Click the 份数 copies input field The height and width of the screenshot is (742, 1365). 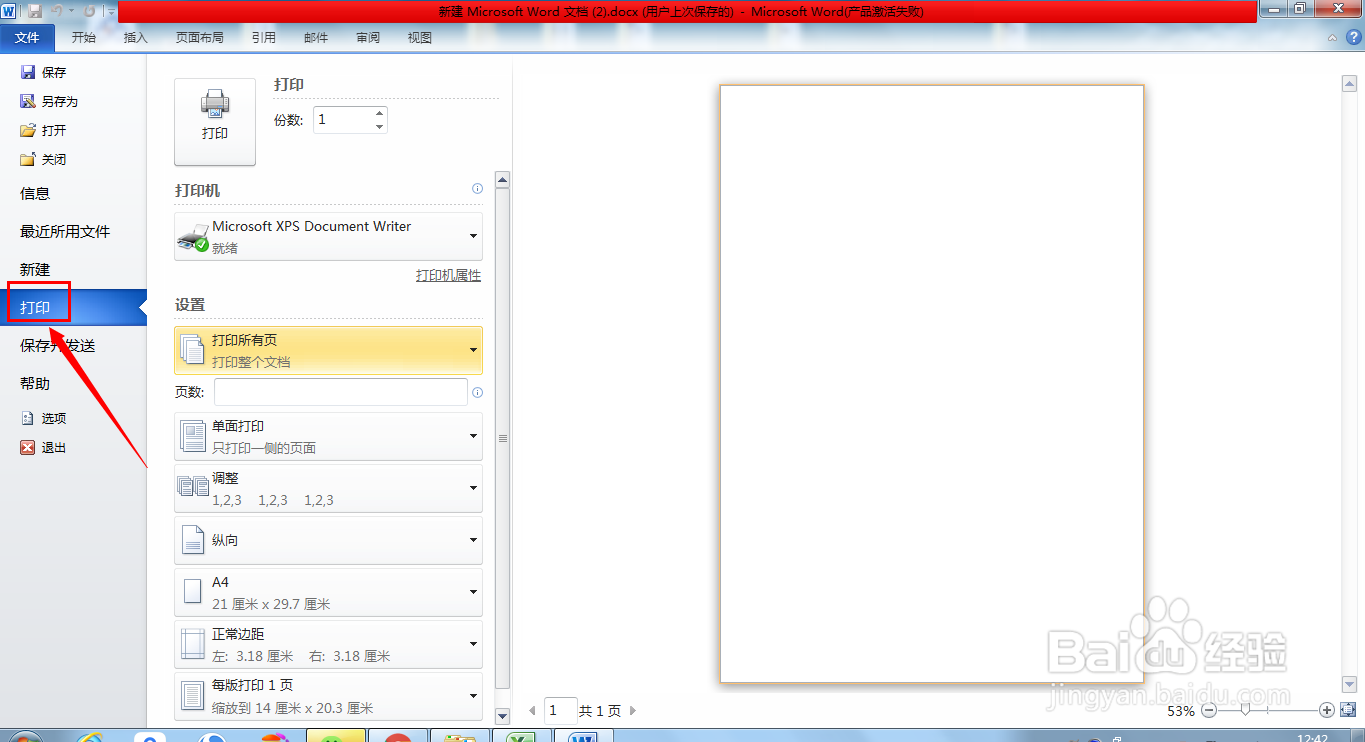343,120
